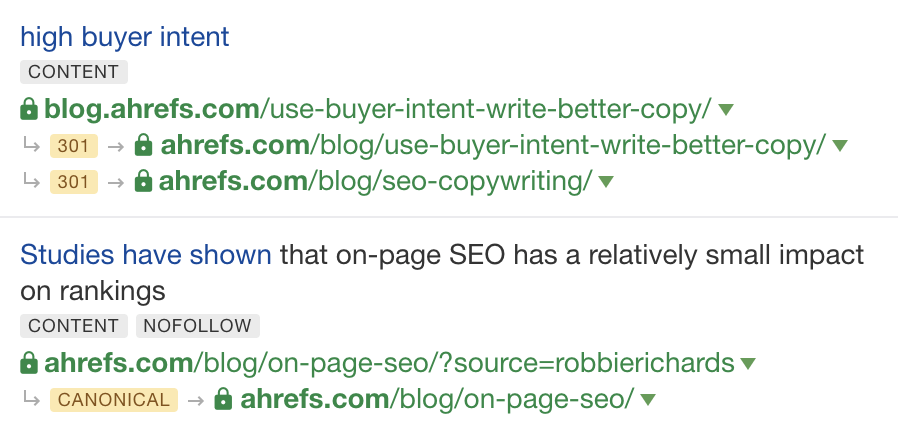Click lock icon before seo-copywriting URL
The image size is (898, 434).
click(143, 182)
